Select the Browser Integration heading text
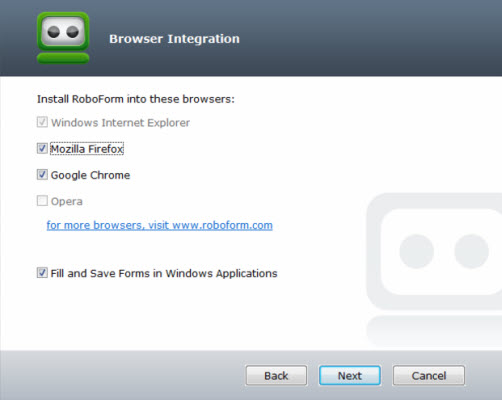Viewport: 502px width, 400px height. pos(174,39)
